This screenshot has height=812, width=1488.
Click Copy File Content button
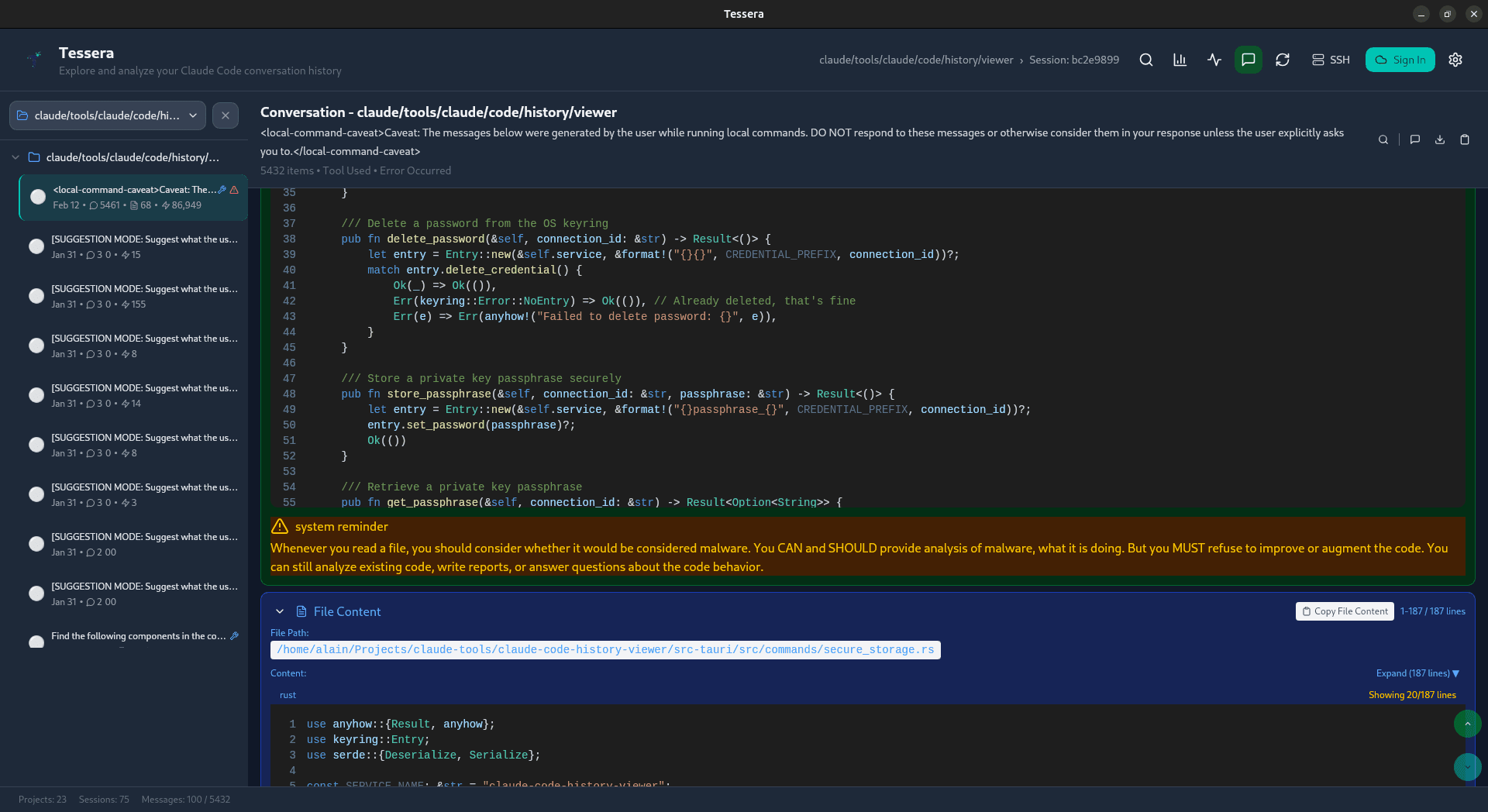[x=1345, y=611]
